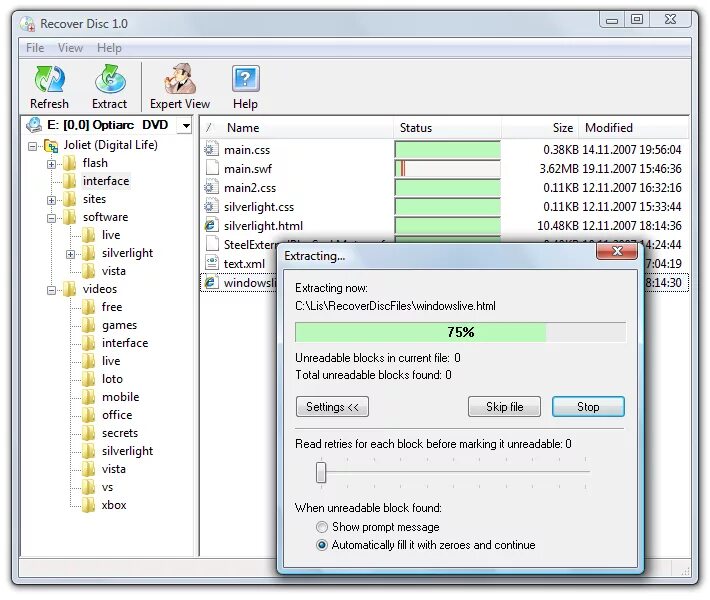Click the Skip file button
Image resolution: width=710 pixels, height=600 pixels.
pyautogui.click(x=504, y=407)
